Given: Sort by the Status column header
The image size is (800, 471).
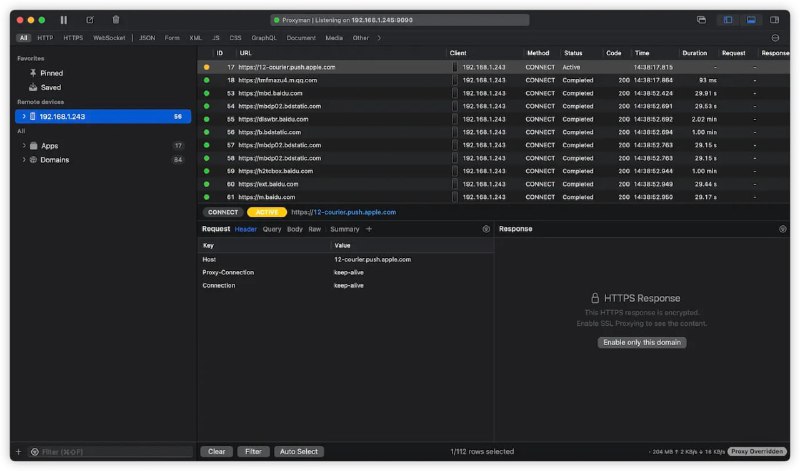Looking at the screenshot, I should [x=573, y=53].
